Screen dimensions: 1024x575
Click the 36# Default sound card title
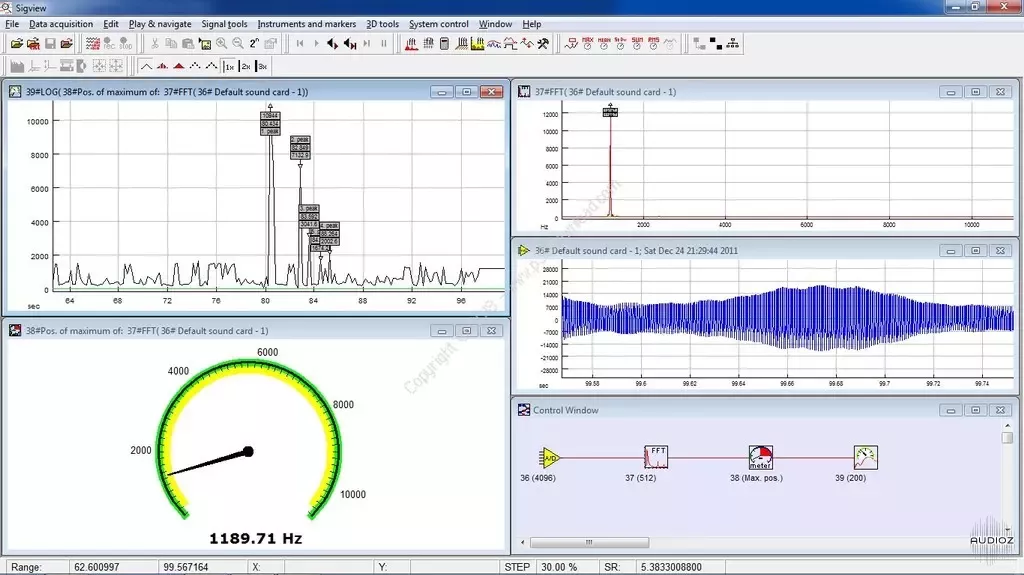(636, 251)
